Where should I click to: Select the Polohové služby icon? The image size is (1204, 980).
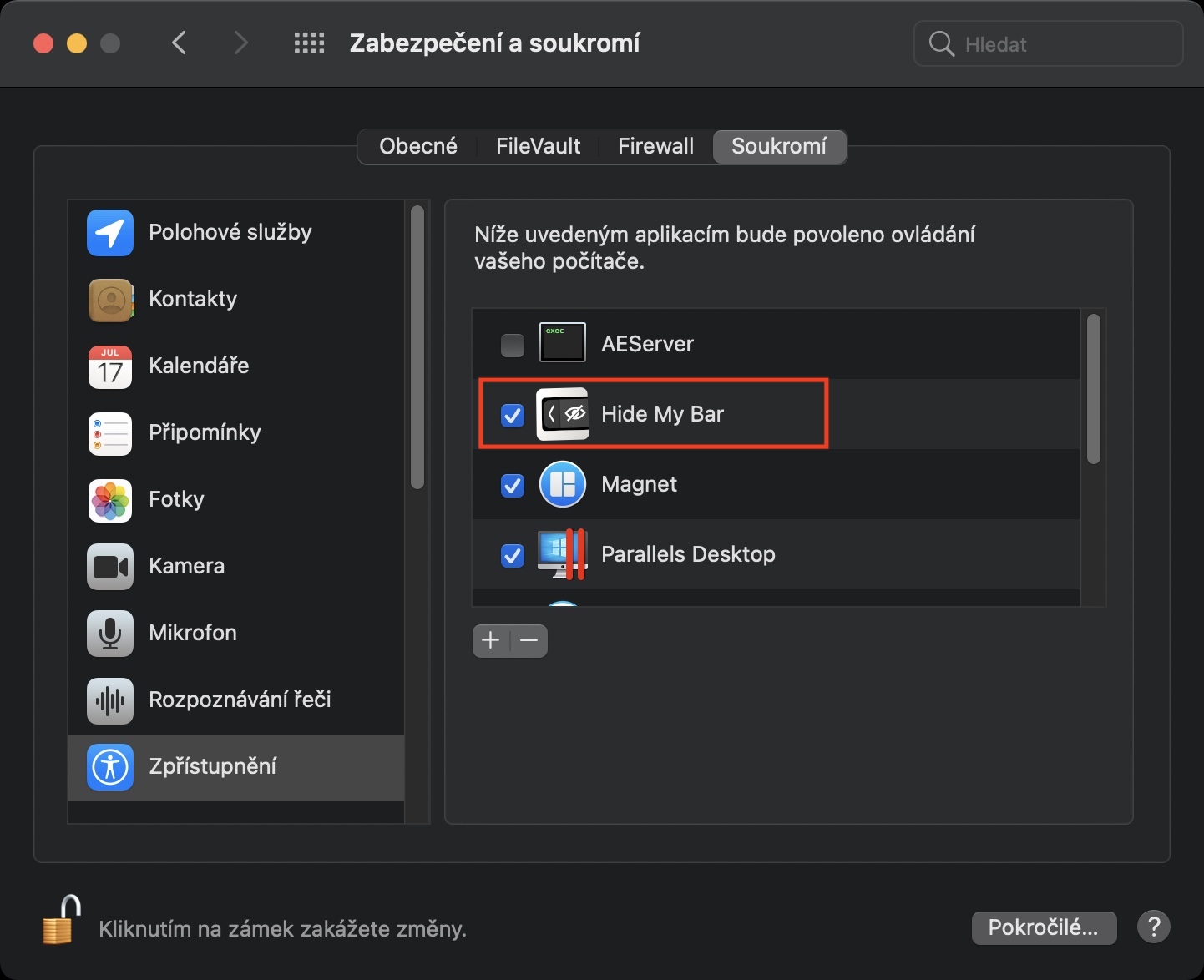click(109, 233)
